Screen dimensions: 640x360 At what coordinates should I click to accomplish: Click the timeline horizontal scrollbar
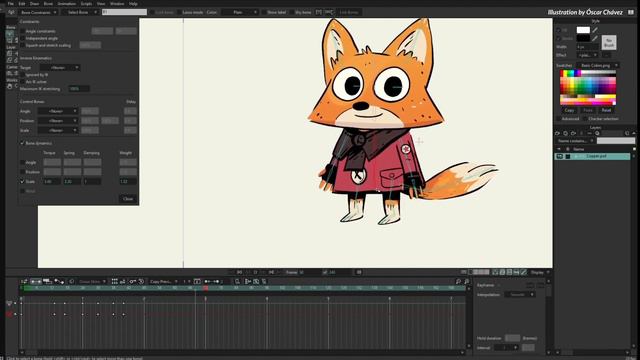pyautogui.click(x=242, y=353)
